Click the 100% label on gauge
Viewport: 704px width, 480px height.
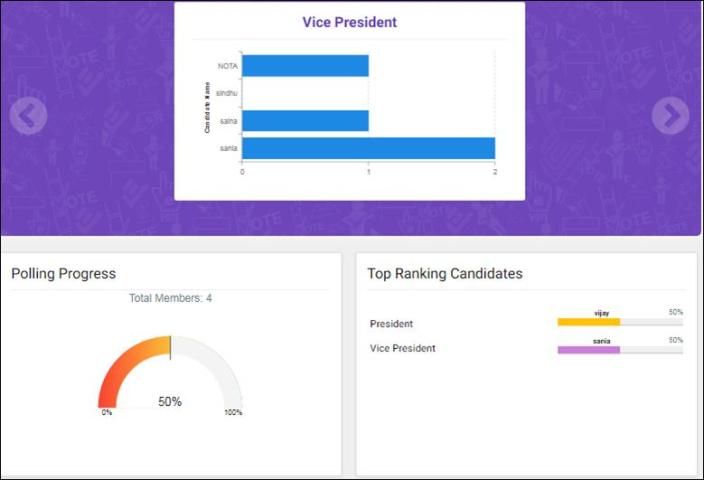coord(233,412)
